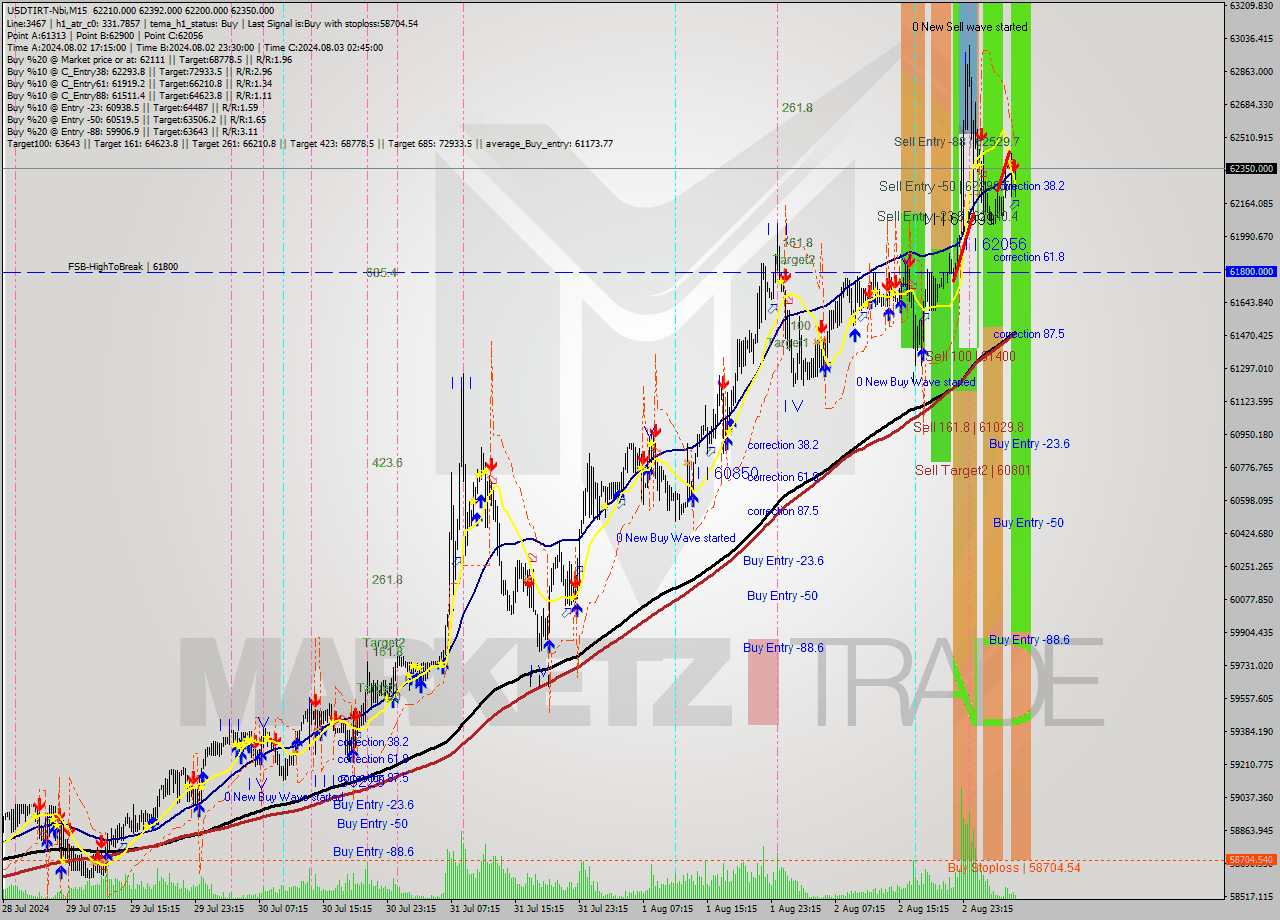Click the 'Target100: 63643' summary line

pyautogui.click(x=310, y=144)
